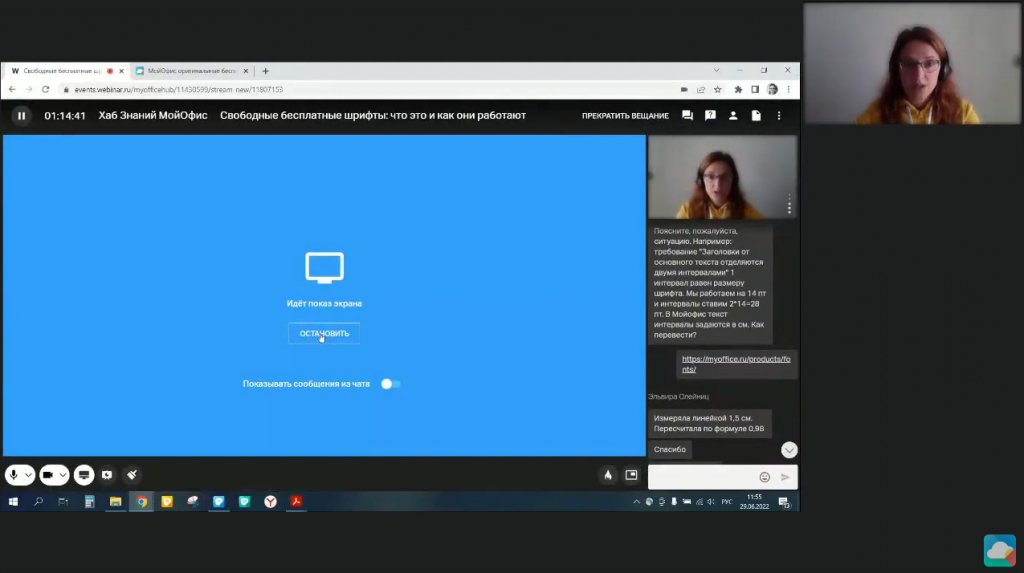This screenshot has height=573, width=1024.
Task: Open Windows notification center
Action: coord(784,502)
